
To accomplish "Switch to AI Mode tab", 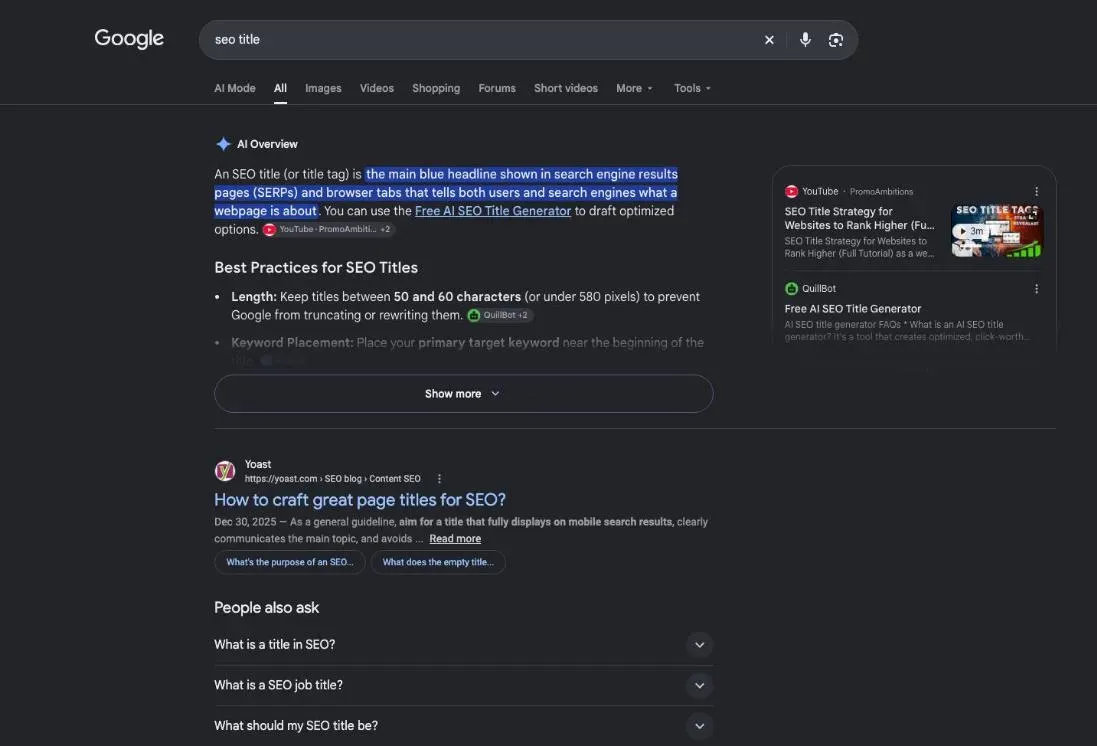I will click(x=234, y=88).
